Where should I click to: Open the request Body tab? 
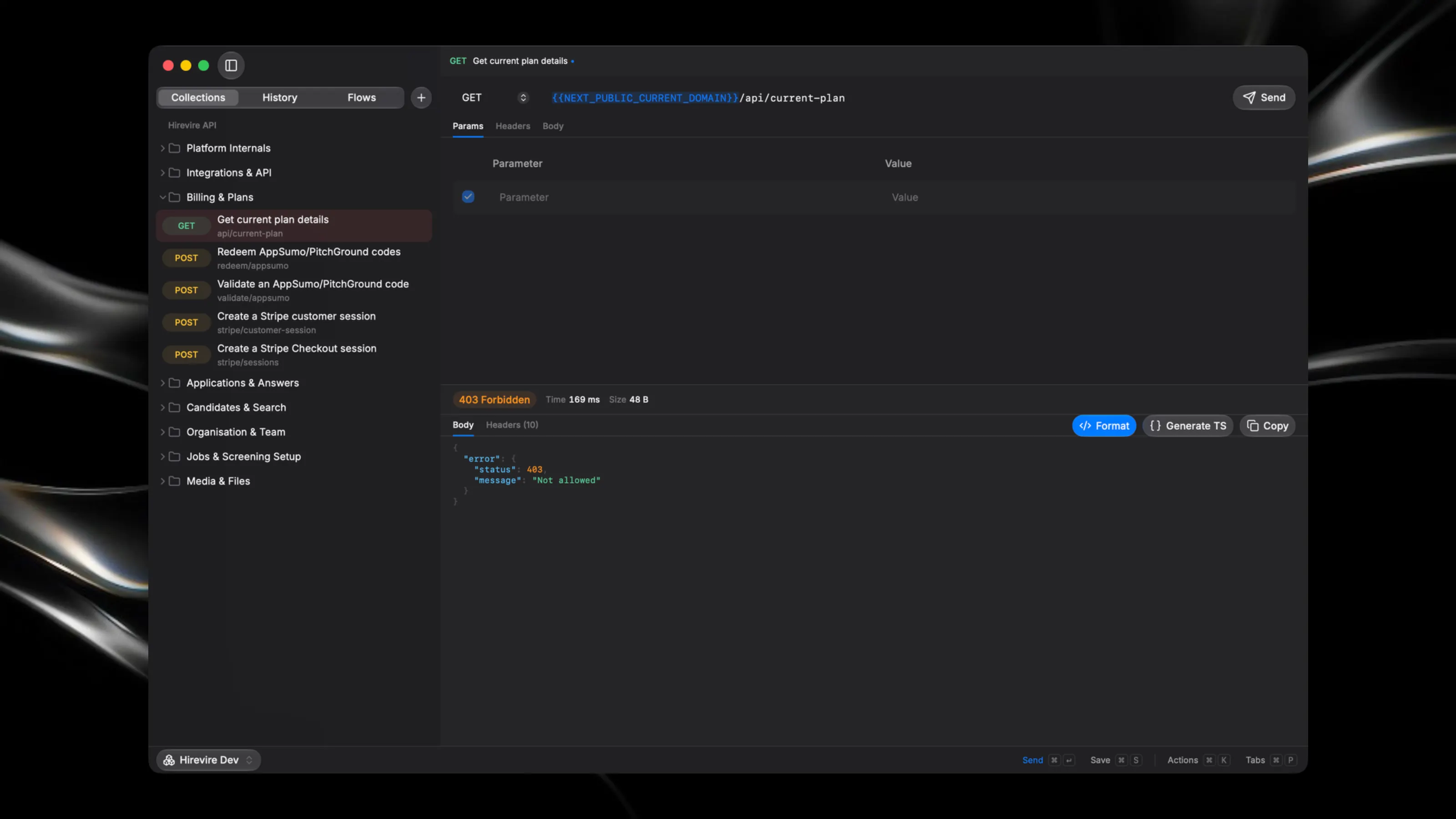coord(553,126)
